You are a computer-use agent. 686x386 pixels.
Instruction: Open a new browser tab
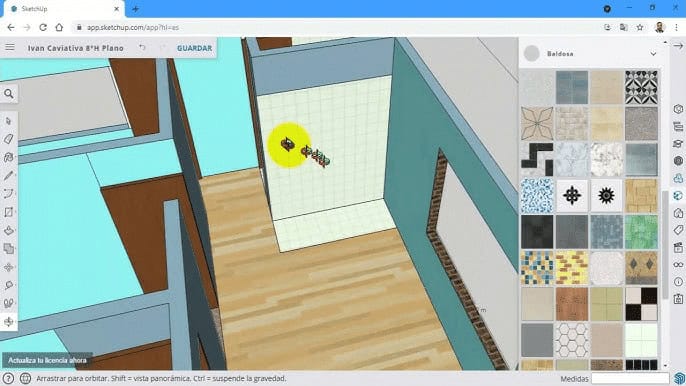136,9
